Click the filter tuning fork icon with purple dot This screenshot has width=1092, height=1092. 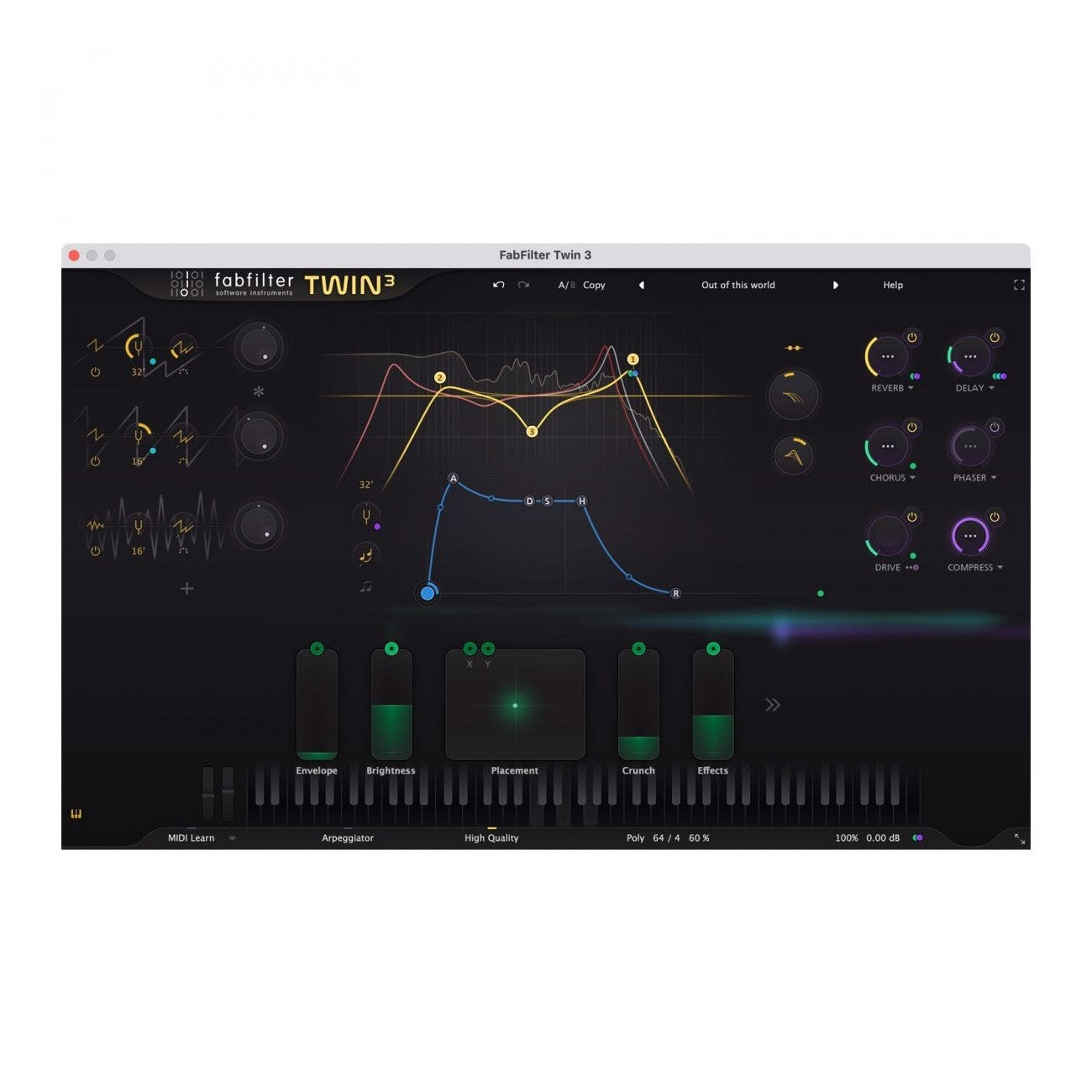point(366,517)
